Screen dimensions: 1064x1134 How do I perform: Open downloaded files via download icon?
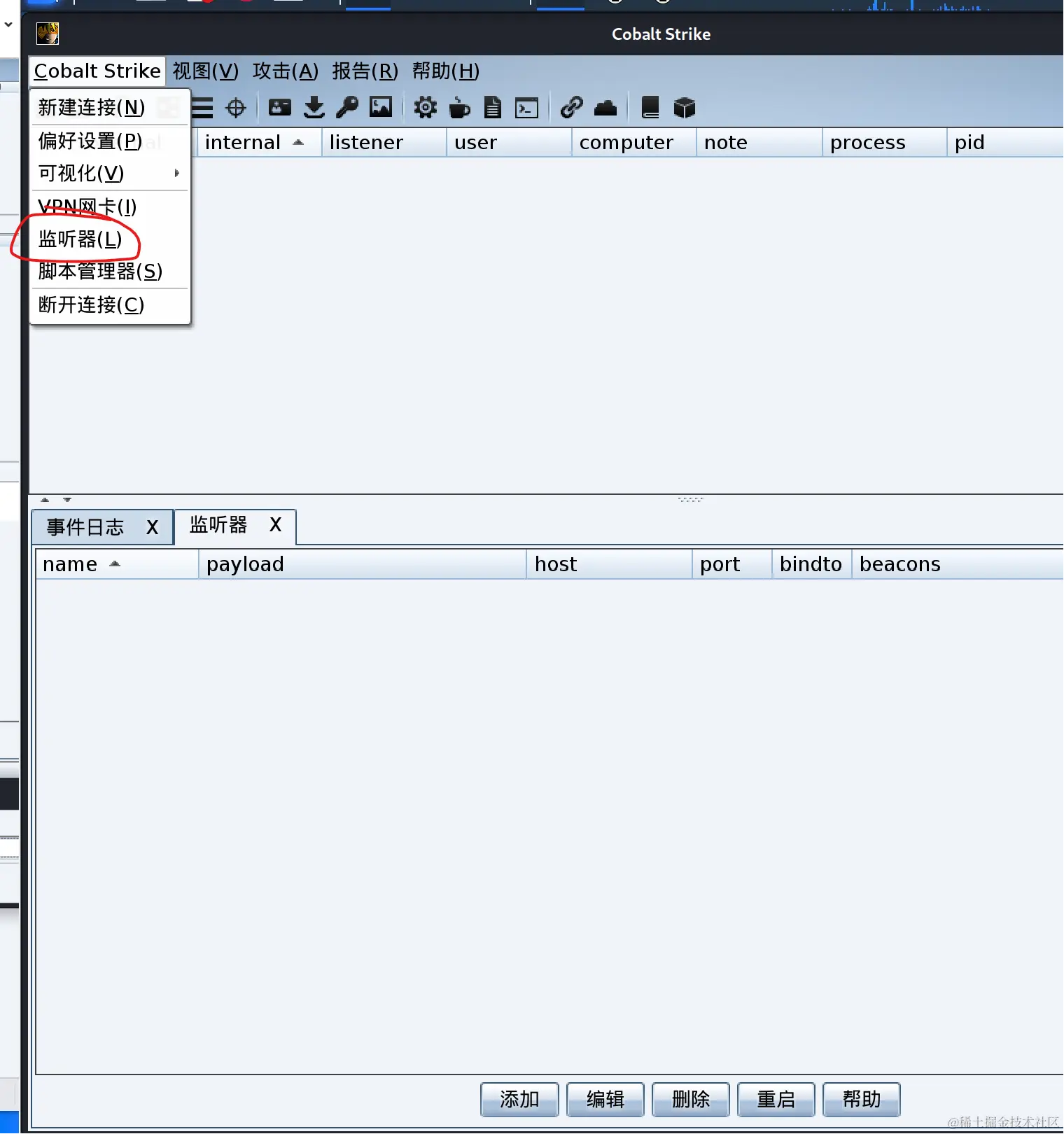[314, 108]
